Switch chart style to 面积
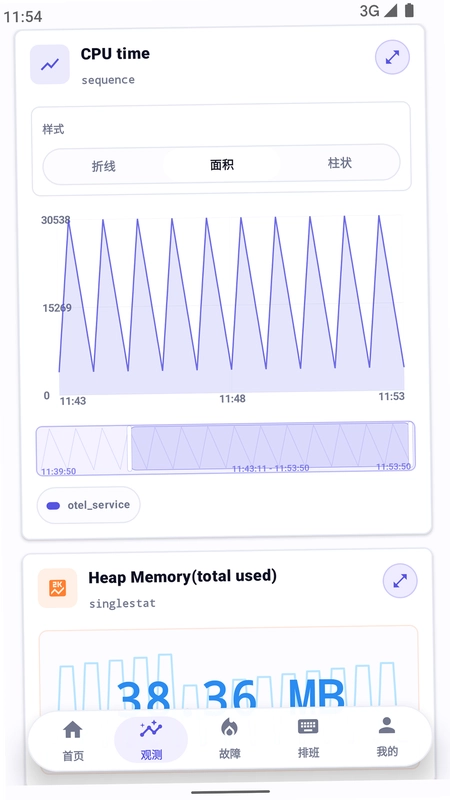The width and height of the screenshot is (450, 800). click(x=222, y=164)
